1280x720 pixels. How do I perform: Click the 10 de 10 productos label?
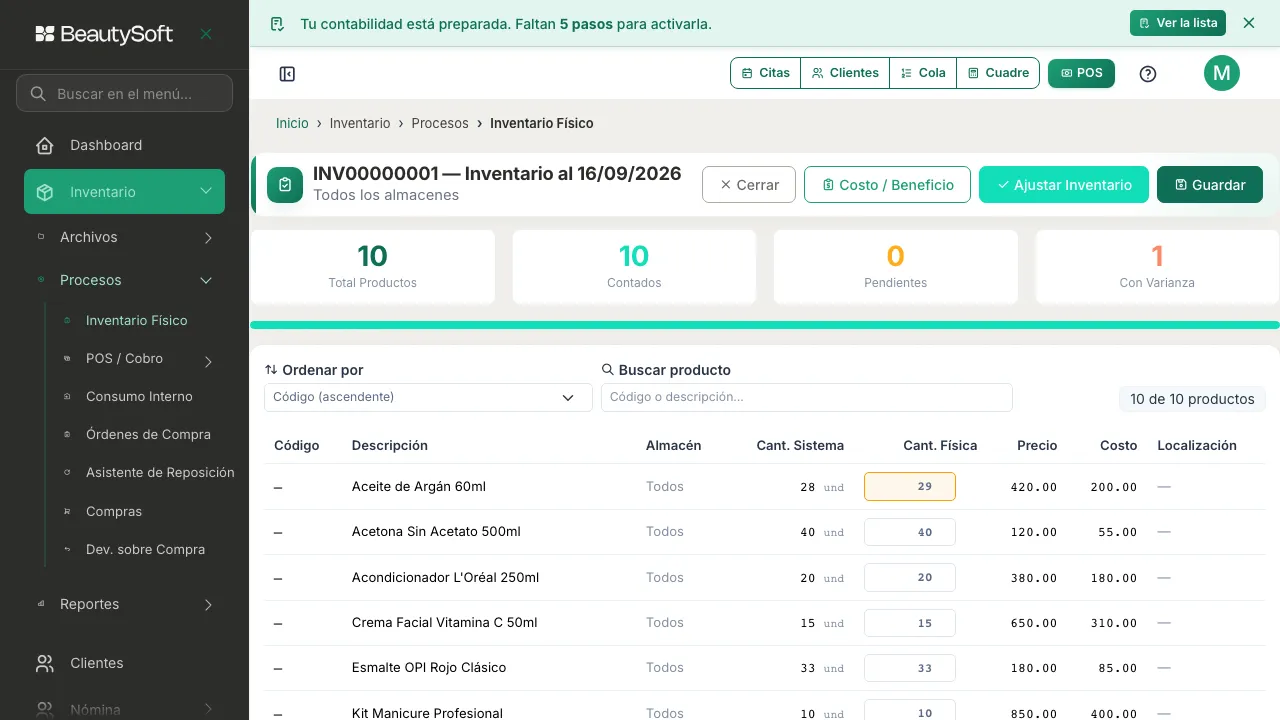tap(1192, 399)
